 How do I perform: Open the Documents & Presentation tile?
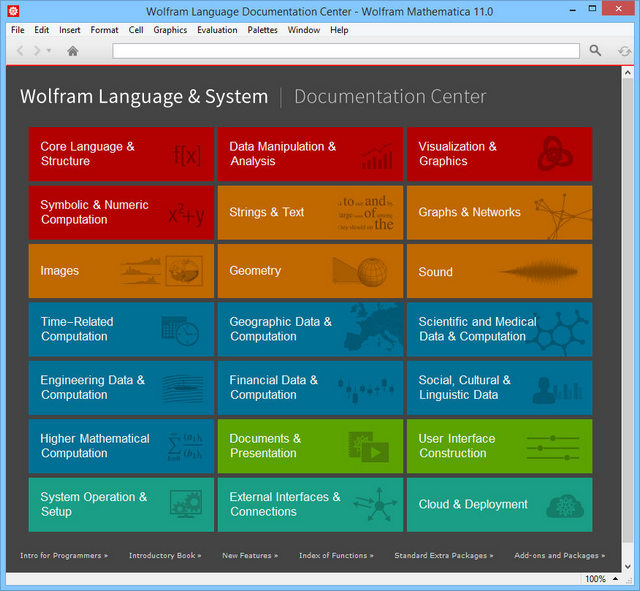310,446
